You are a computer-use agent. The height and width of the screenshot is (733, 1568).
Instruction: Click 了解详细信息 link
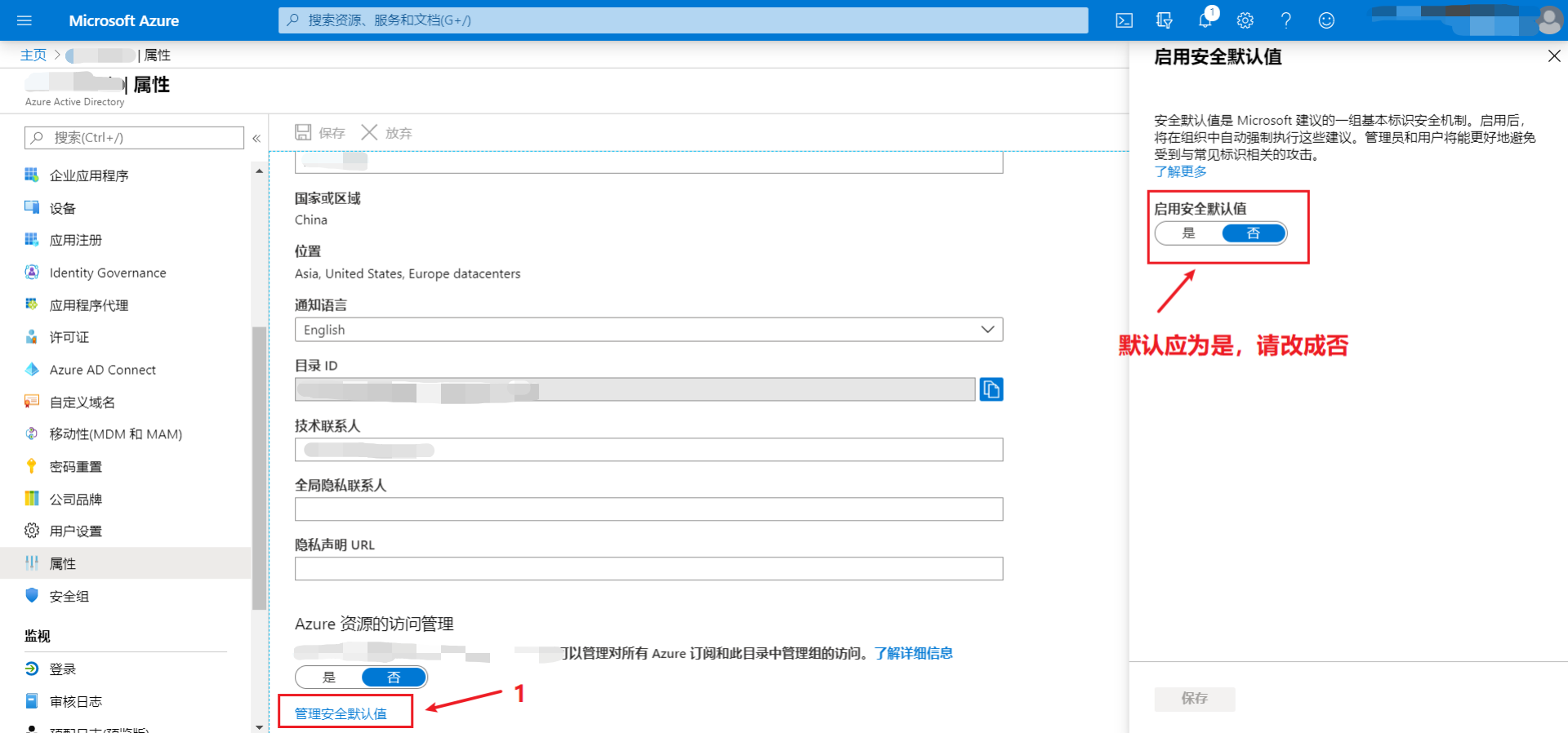click(913, 653)
